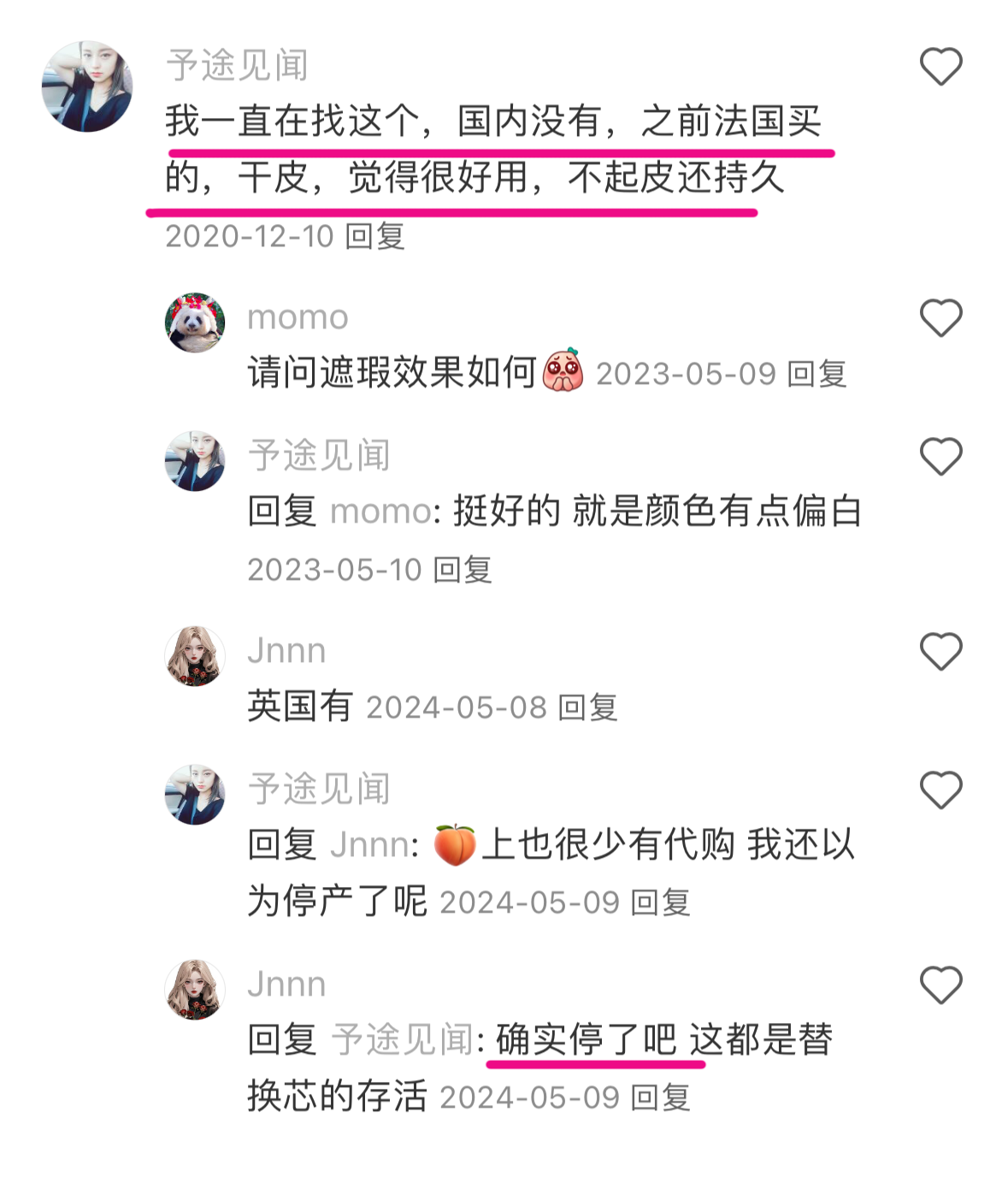Image resolution: width=1008 pixels, height=1177 pixels.
Task: Like Jnnn's comment 英国有
Action: (940, 652)
